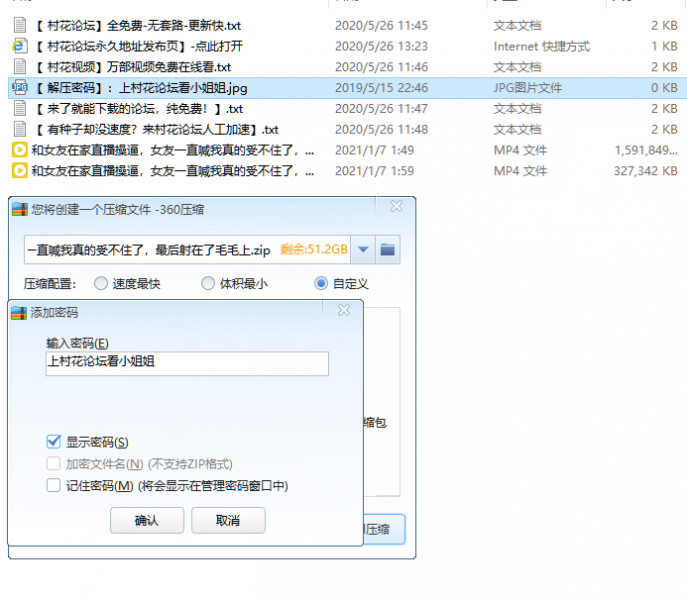Toggle the 加密文件名(N) checkbox
687x600 pixels.
(x=53, y=463)
